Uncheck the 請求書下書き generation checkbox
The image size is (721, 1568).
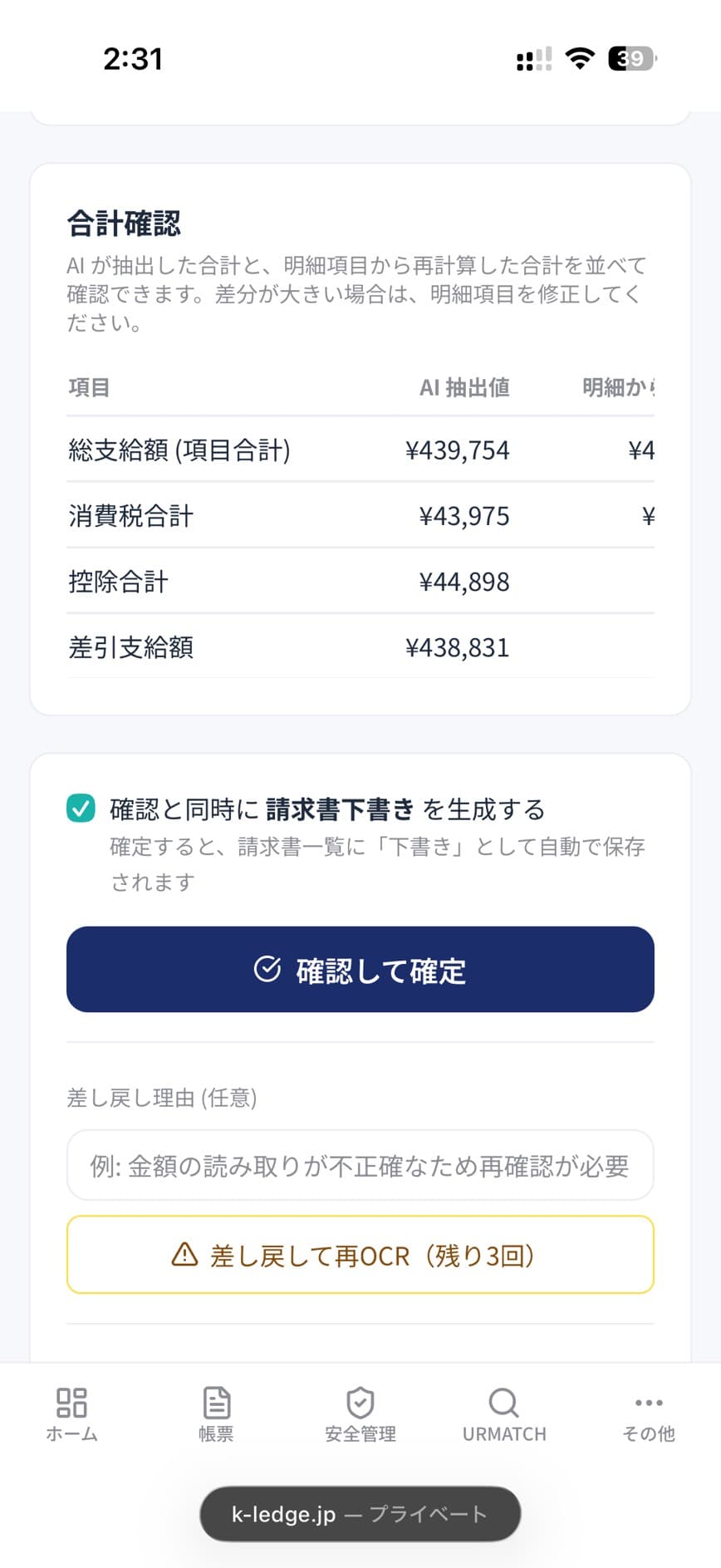pyautogui.click(x=81, y=808)
